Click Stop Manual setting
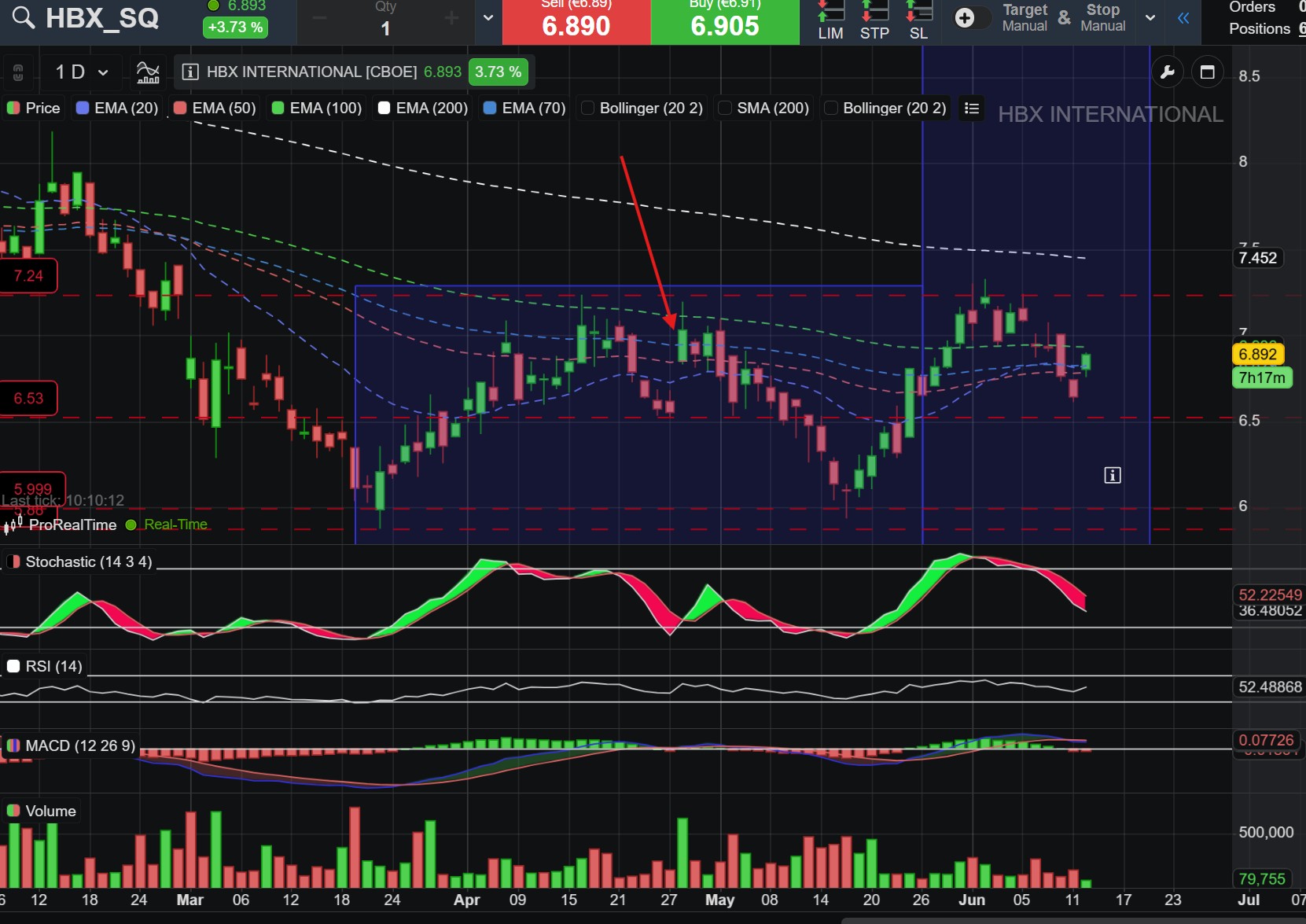1306x924 pixels. [x=1102, y=18]
